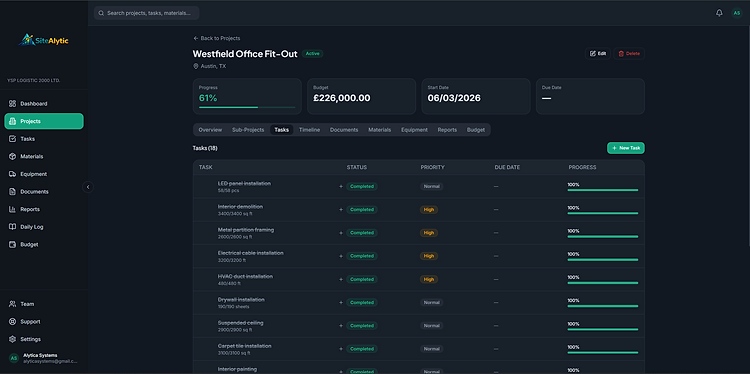Open Dashboard in the left sidebar
750x374 pixels.
tap(44, 104)
